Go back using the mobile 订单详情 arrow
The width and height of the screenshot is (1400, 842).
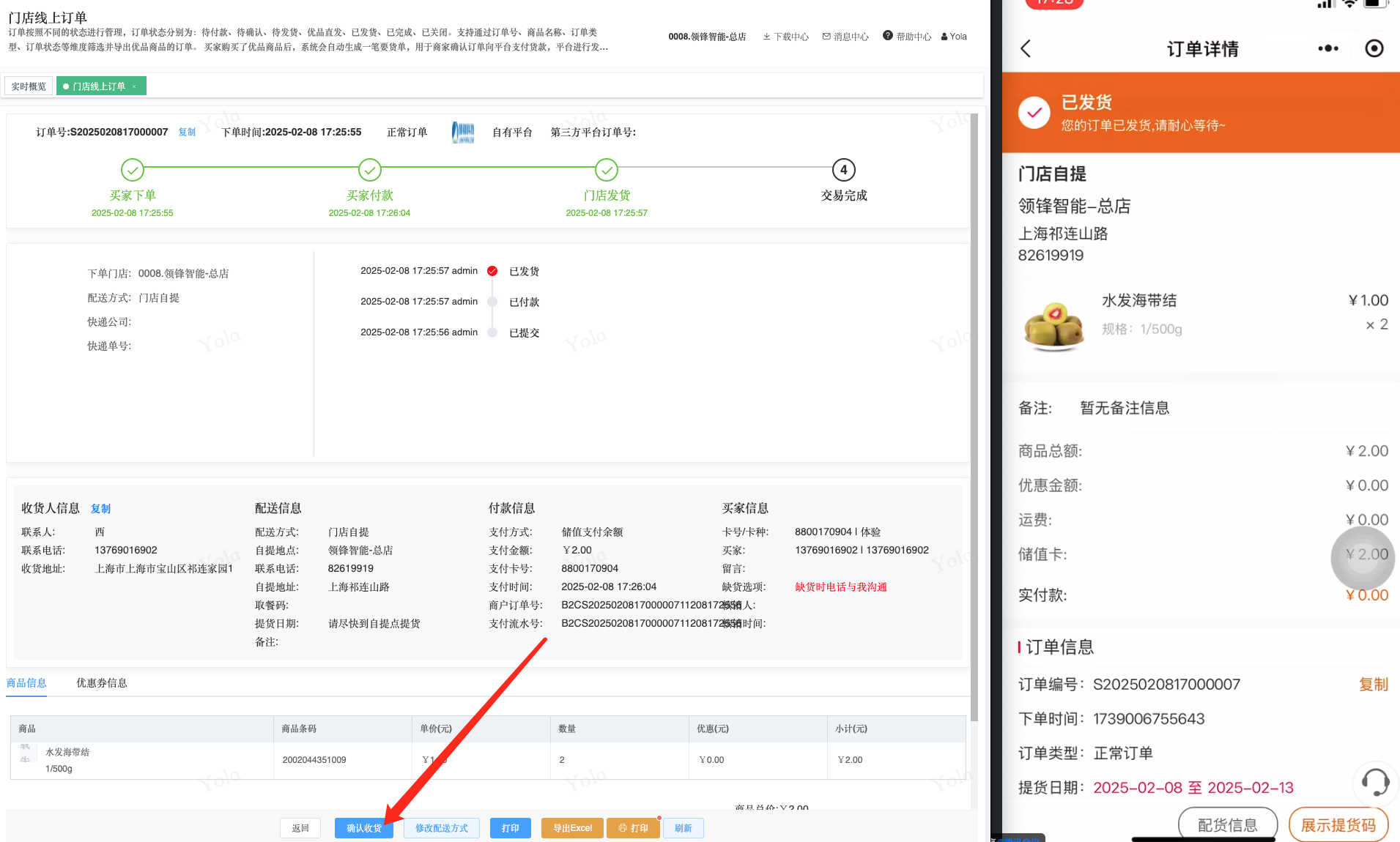tap(1026, 49)
